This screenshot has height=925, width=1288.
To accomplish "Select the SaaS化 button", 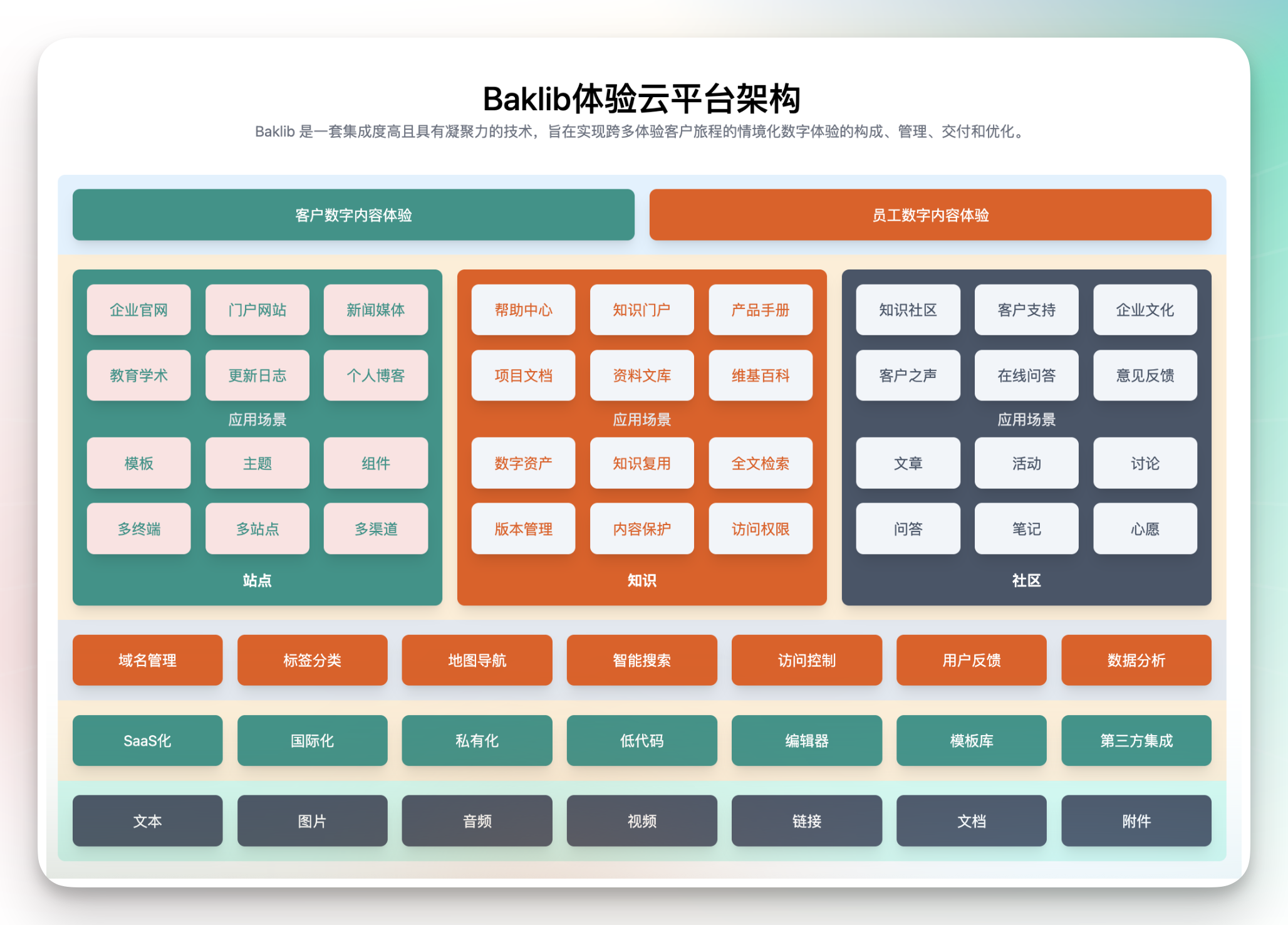I will (147, 741).
